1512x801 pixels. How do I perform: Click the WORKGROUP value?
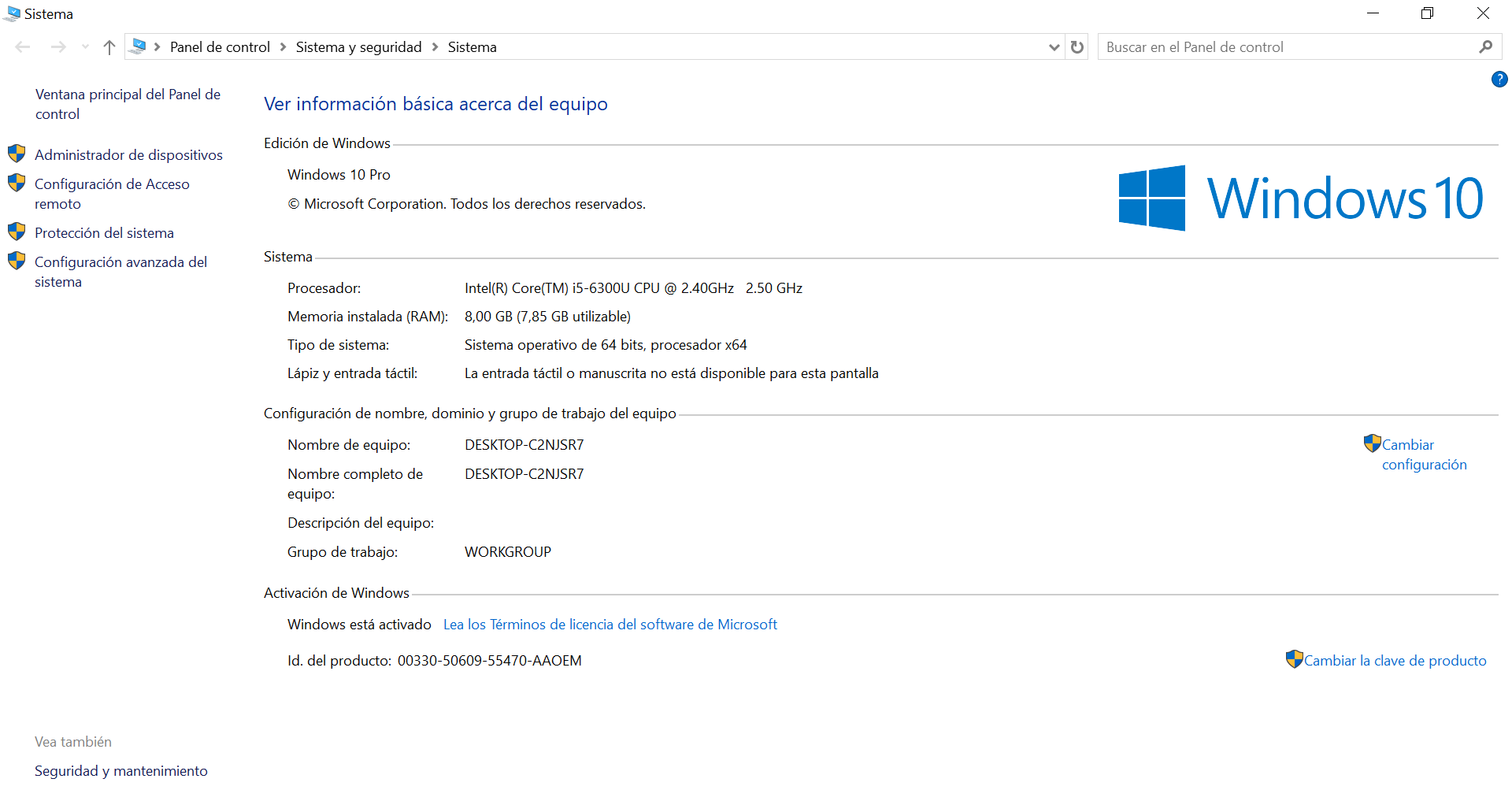pos(508,552)
